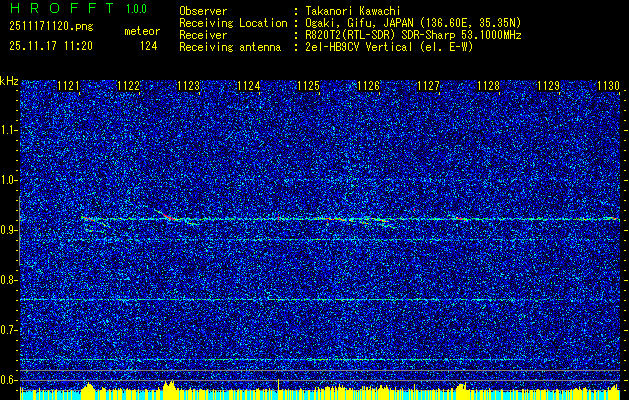This screenshot has height=400, width=629.
Task: Click the meteor label
Action: pos(142,31)
